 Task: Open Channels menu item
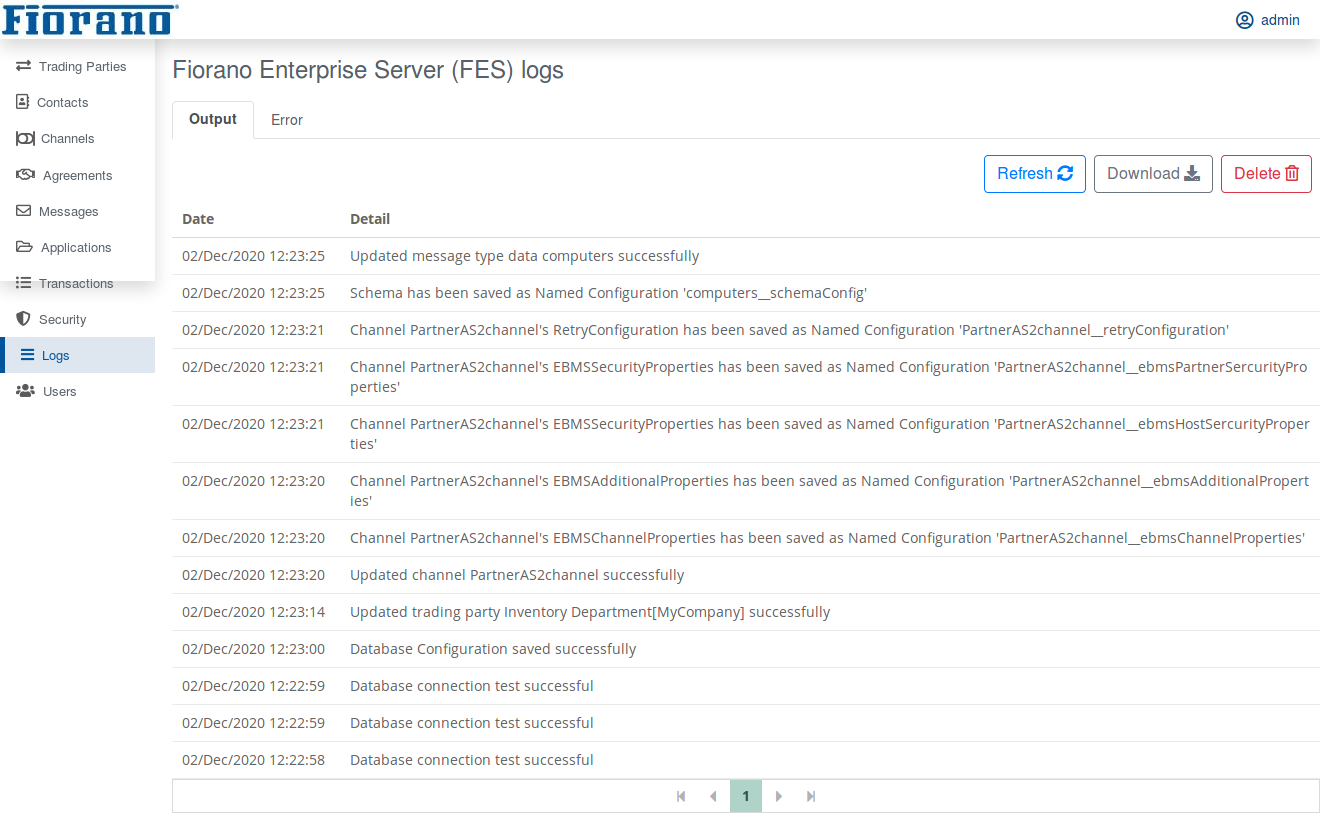click(x=77, y=138)
